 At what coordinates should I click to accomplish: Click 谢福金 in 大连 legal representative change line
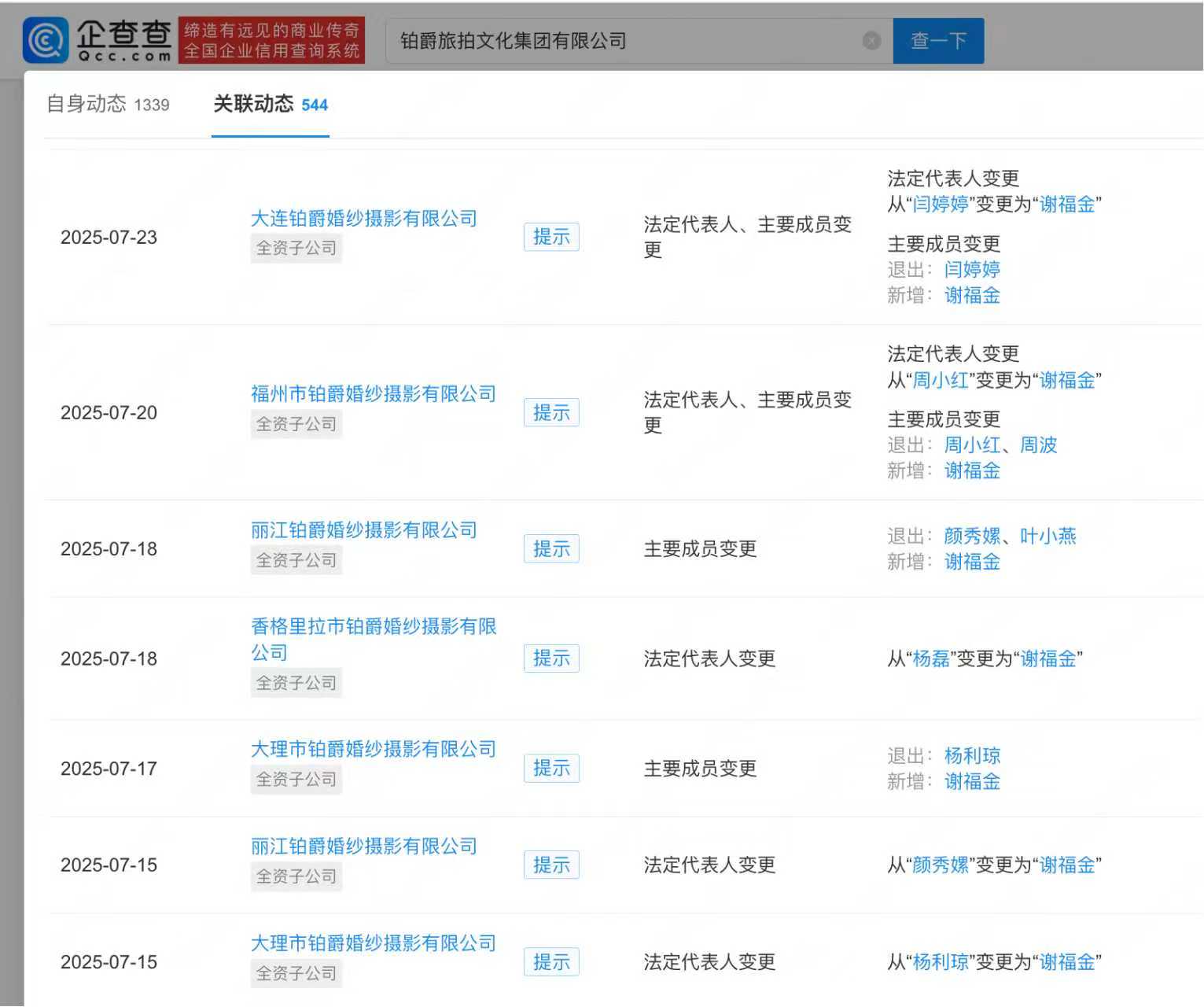(1067, 204)
